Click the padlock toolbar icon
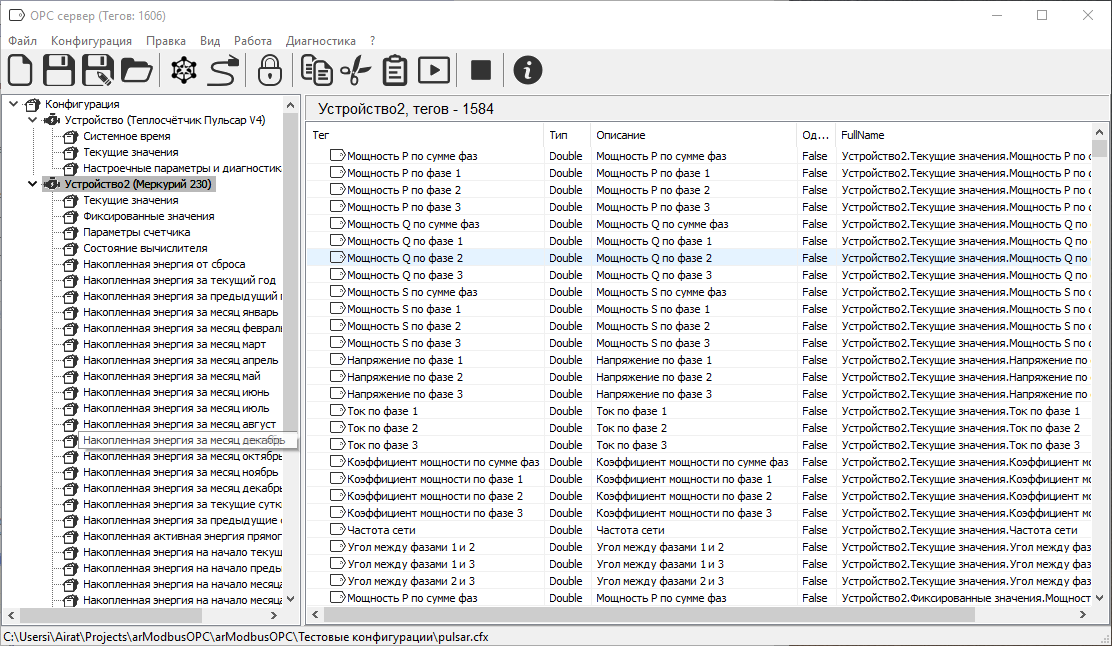The height and width of the screenshot is (646, 1112). pos(269,70)
